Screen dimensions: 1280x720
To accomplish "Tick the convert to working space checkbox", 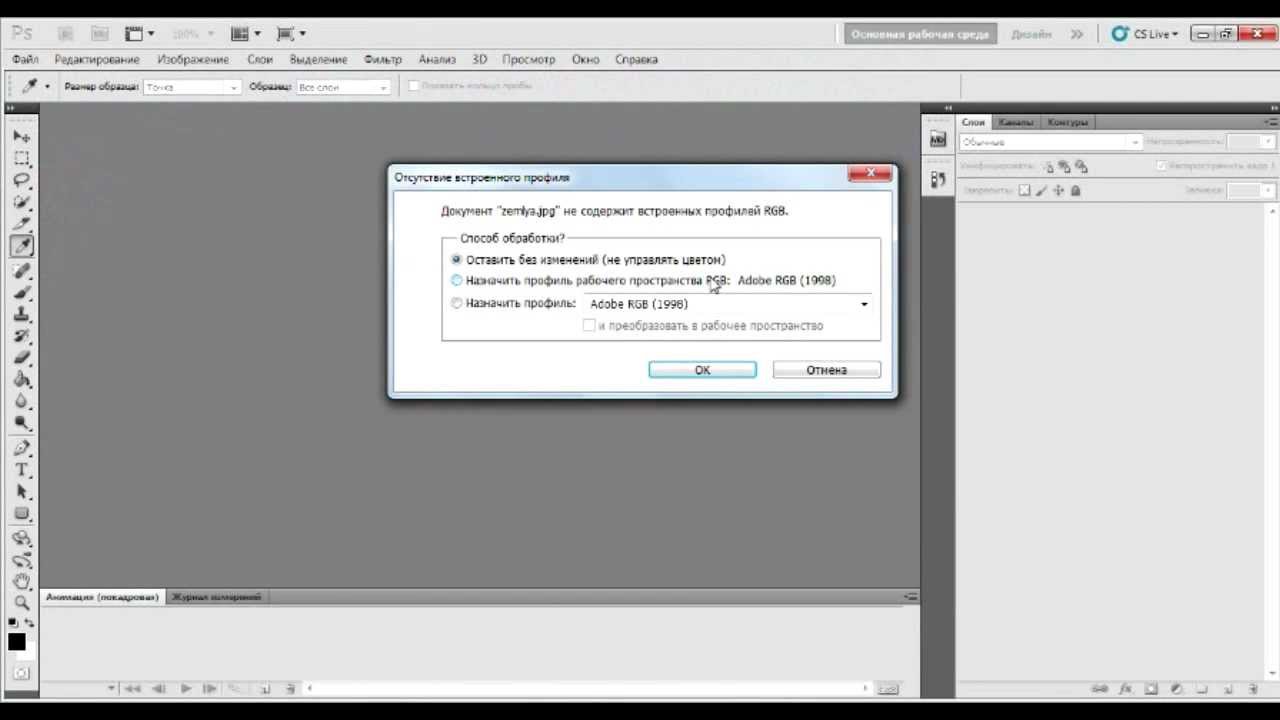I will click(x=589, y=326).
